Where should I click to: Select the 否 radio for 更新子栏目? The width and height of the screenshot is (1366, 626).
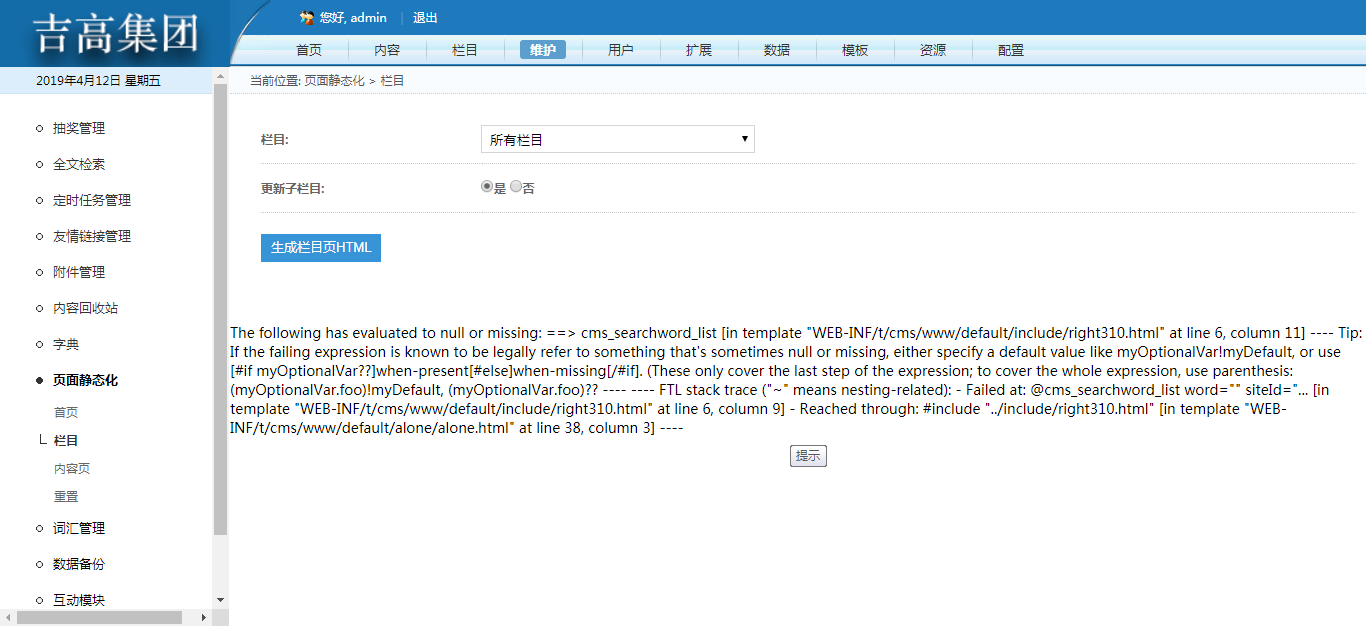516,187
